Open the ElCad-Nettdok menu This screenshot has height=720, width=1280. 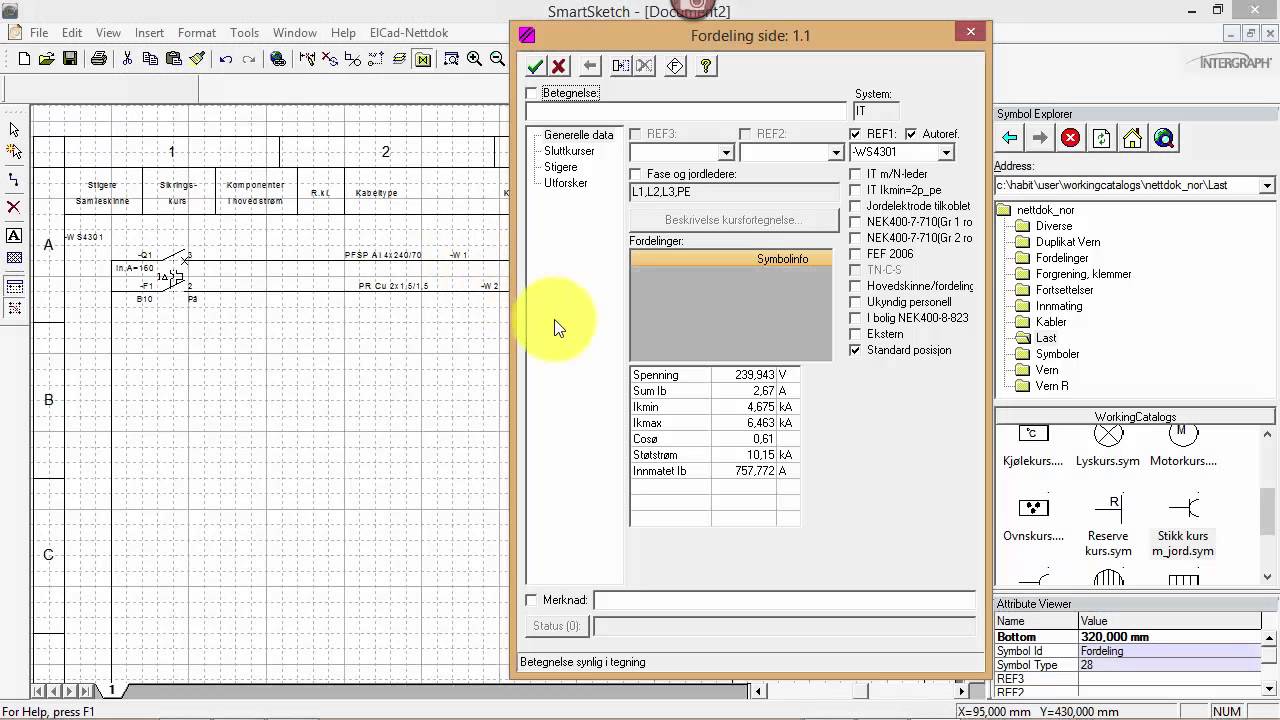[x=409, y=33]
